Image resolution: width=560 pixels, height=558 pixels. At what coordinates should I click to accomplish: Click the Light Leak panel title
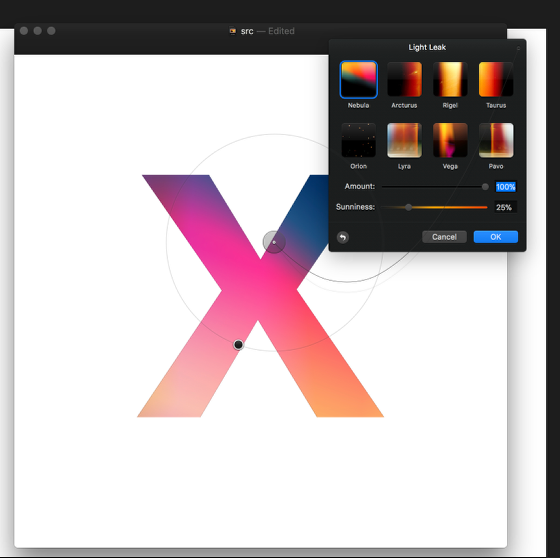click(x=427, y=47)
